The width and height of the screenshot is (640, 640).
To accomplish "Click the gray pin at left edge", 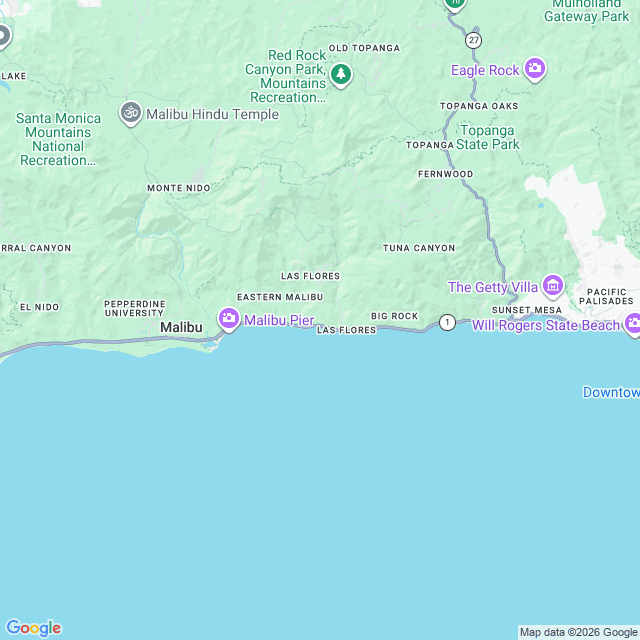I will tap(4, 37).
